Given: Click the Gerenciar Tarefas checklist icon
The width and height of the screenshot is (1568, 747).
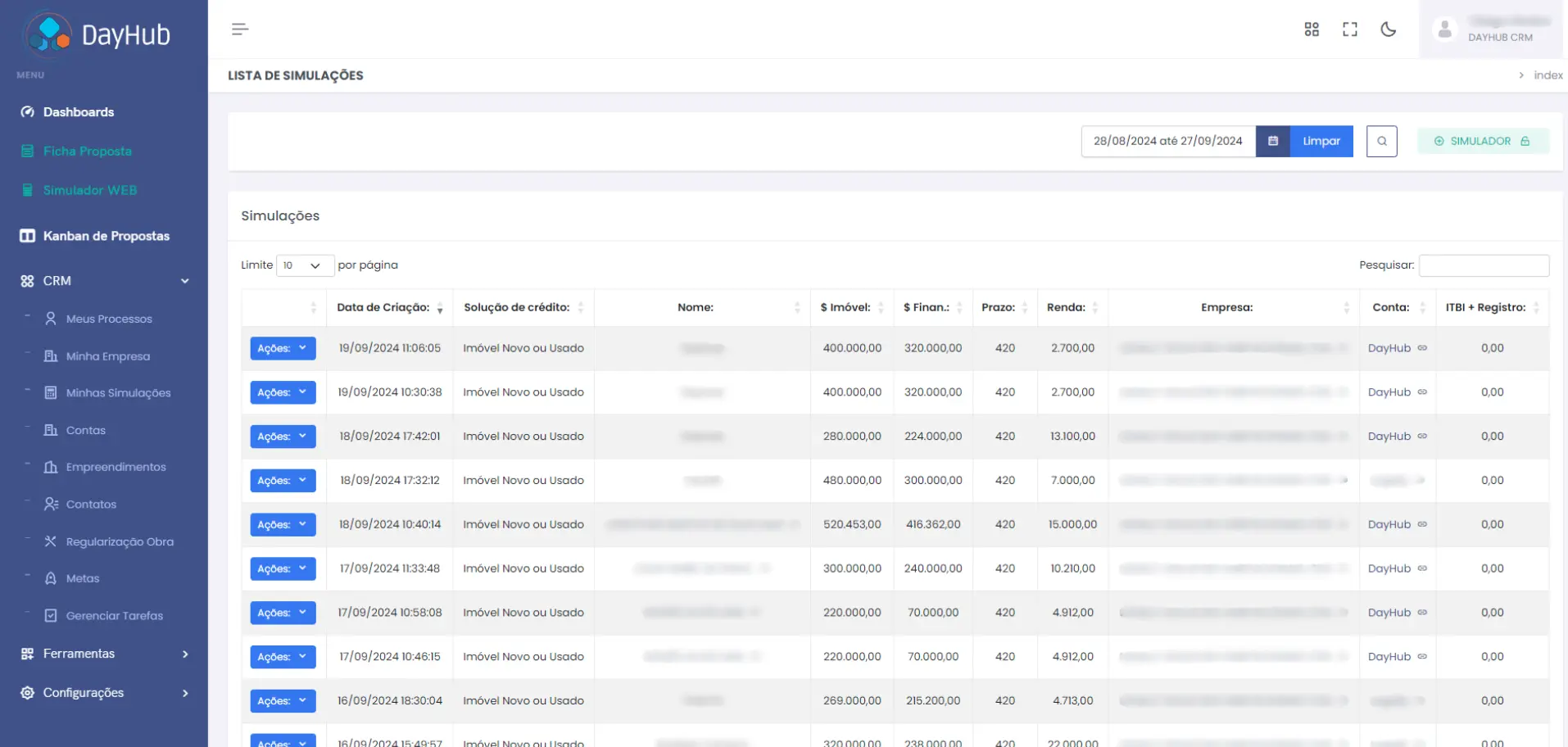Looking at the screenshot, I should pos(51,616).
